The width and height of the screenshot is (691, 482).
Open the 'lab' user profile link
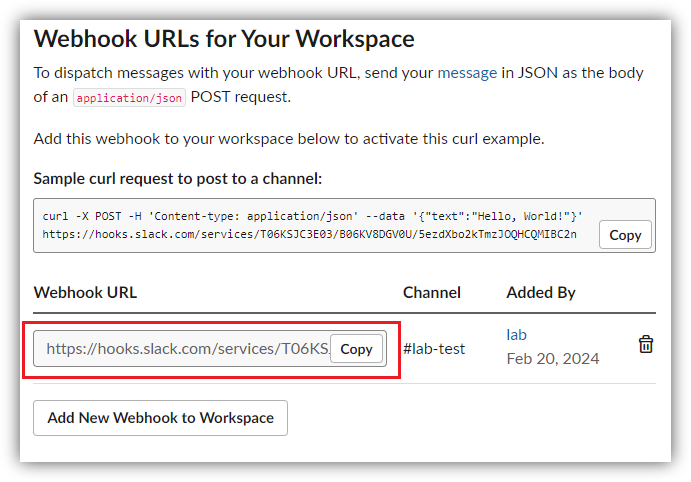(516, 335)
